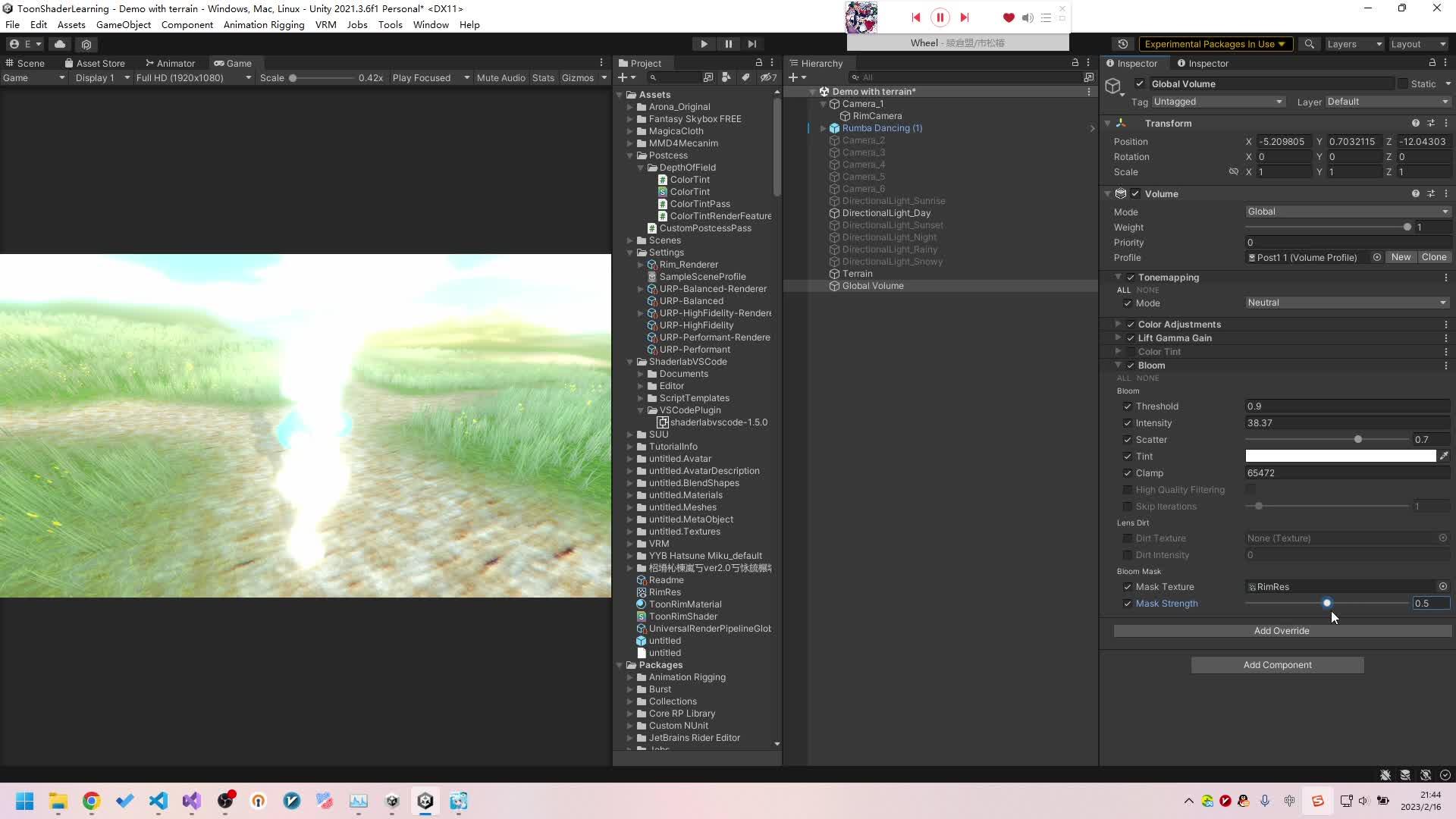
Task: Create new asset via plus icon in Project panel
Action: (623, 77)
